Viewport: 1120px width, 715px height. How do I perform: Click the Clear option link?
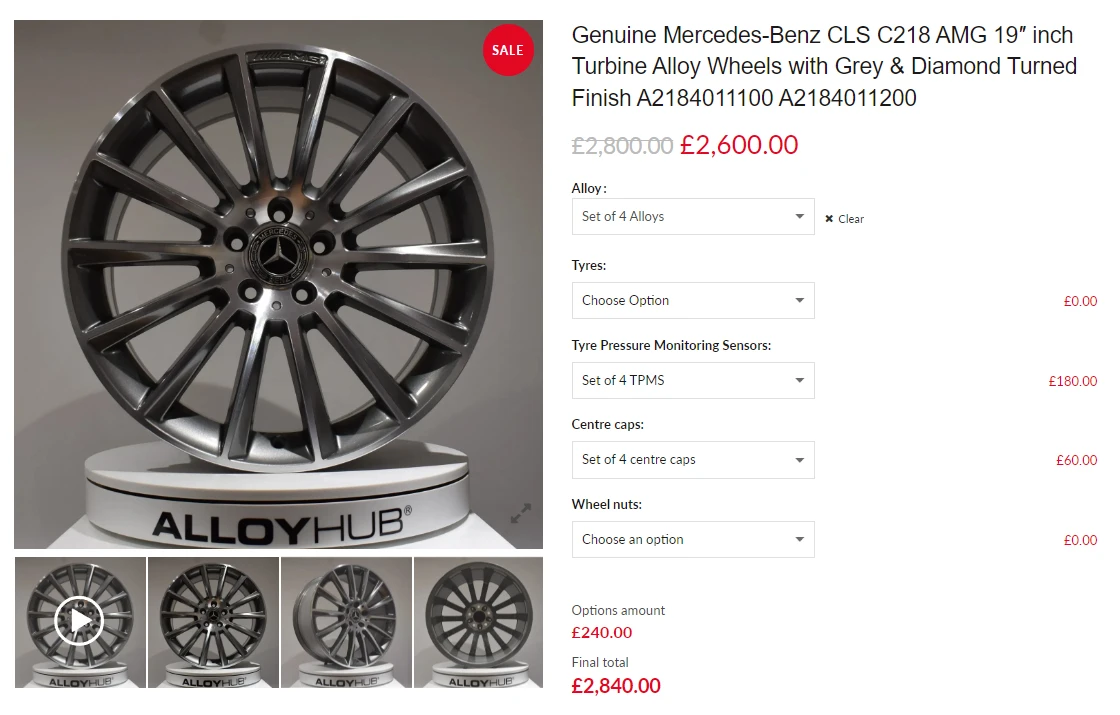pyautogui.click(x=850, y=218)
